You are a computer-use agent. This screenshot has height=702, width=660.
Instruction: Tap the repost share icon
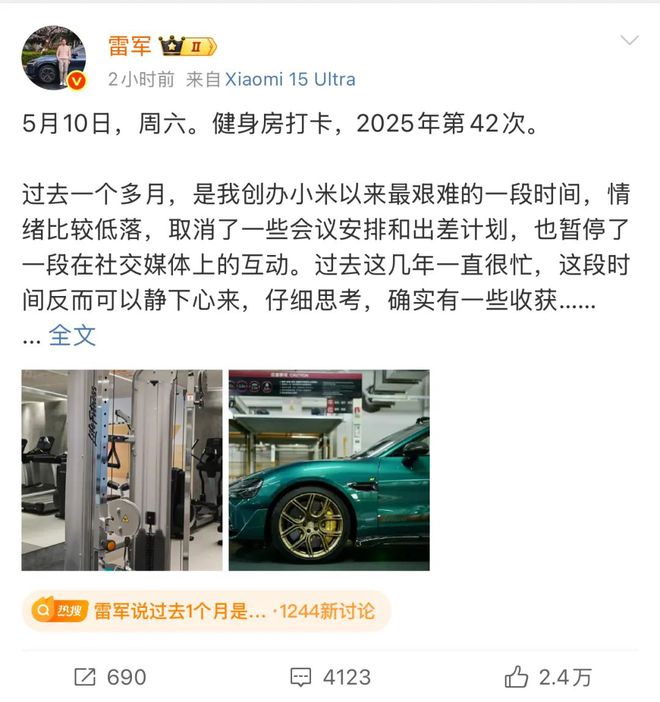(85, 677)
